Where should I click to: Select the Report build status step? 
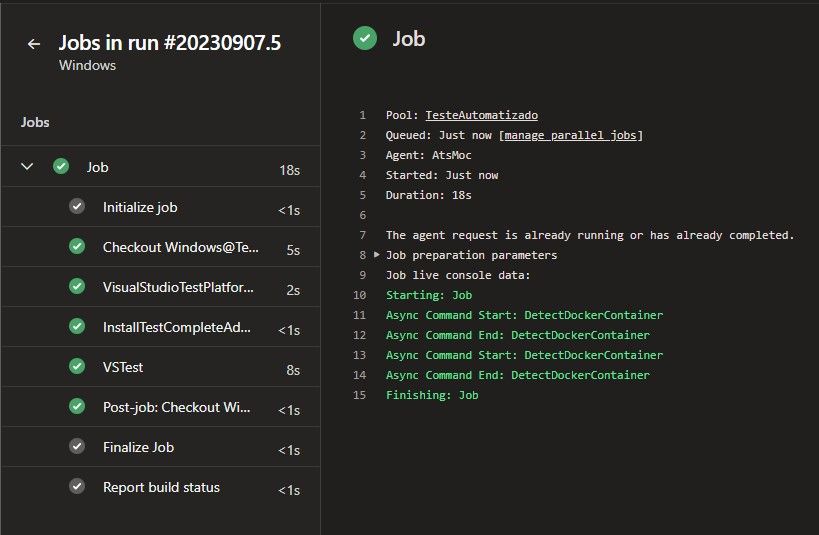point(161,487)
